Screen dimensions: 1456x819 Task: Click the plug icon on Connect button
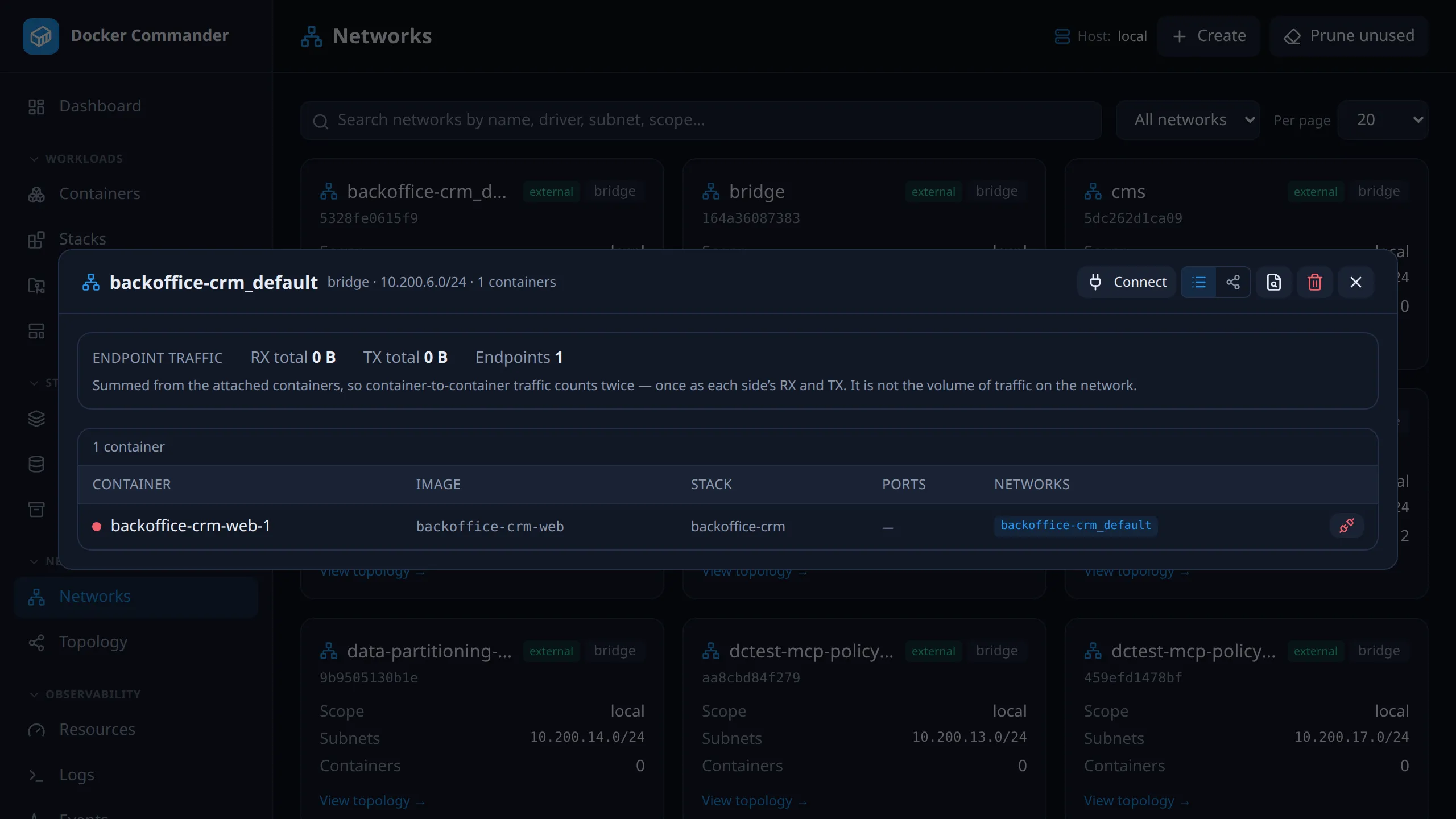(1095, 282)
